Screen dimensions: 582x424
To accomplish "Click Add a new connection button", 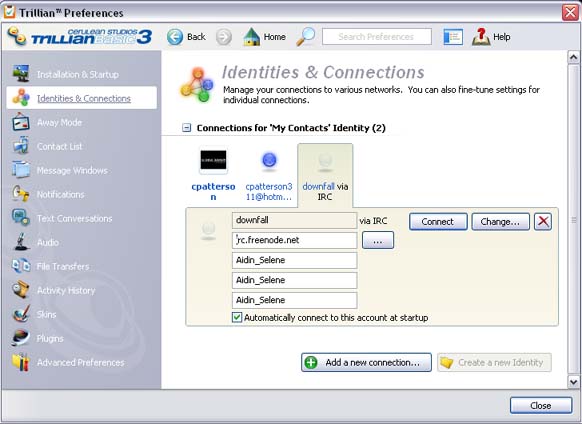I will (x=366, y=362).
